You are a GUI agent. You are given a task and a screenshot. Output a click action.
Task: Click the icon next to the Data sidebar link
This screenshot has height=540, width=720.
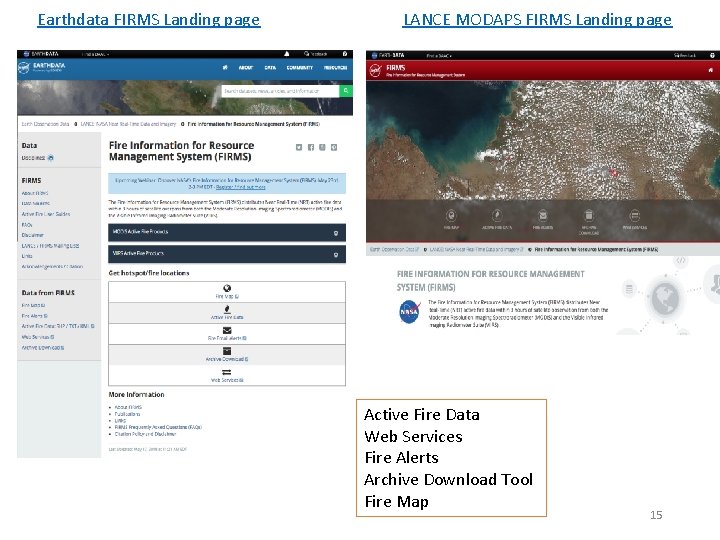point(51,158)
